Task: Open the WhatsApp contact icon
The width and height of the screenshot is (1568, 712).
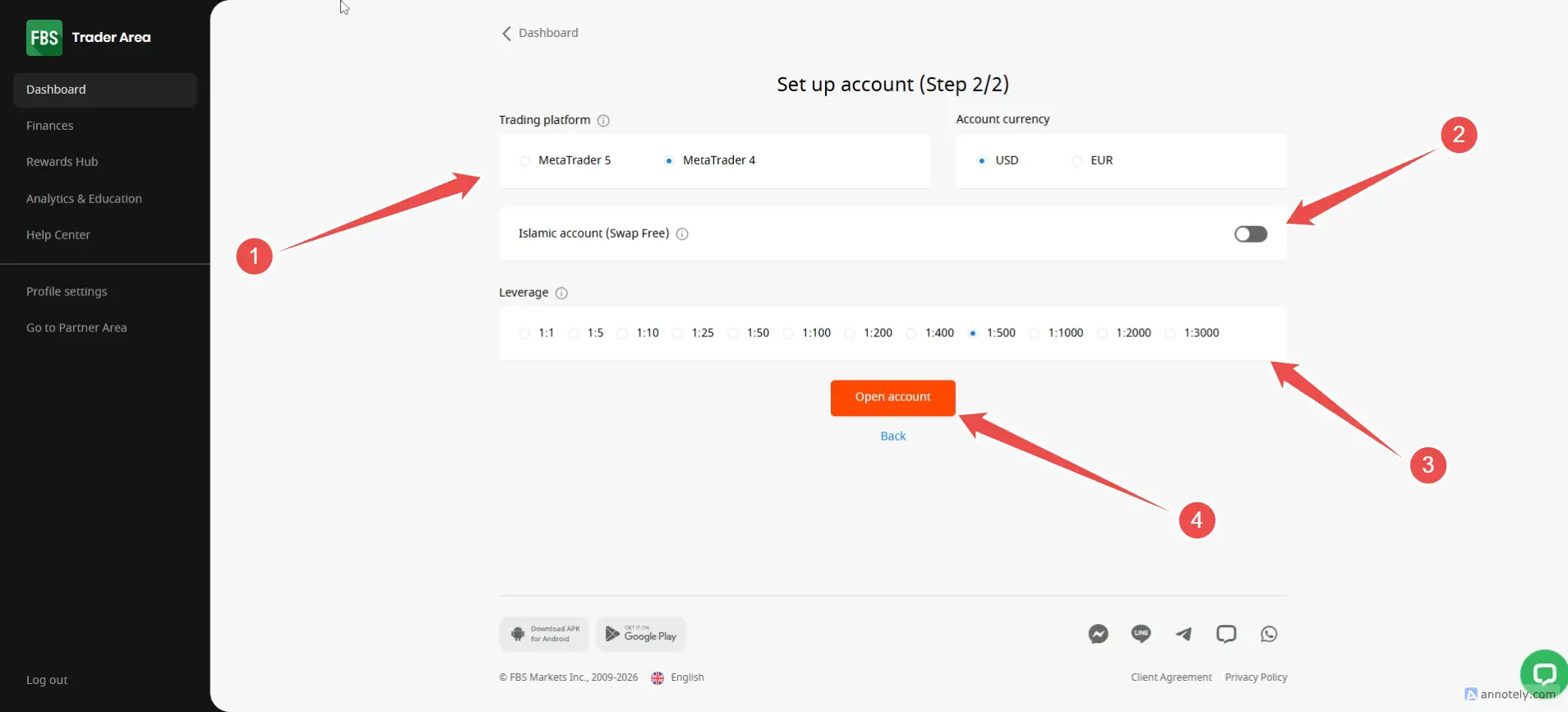Action: (1269, 634)
